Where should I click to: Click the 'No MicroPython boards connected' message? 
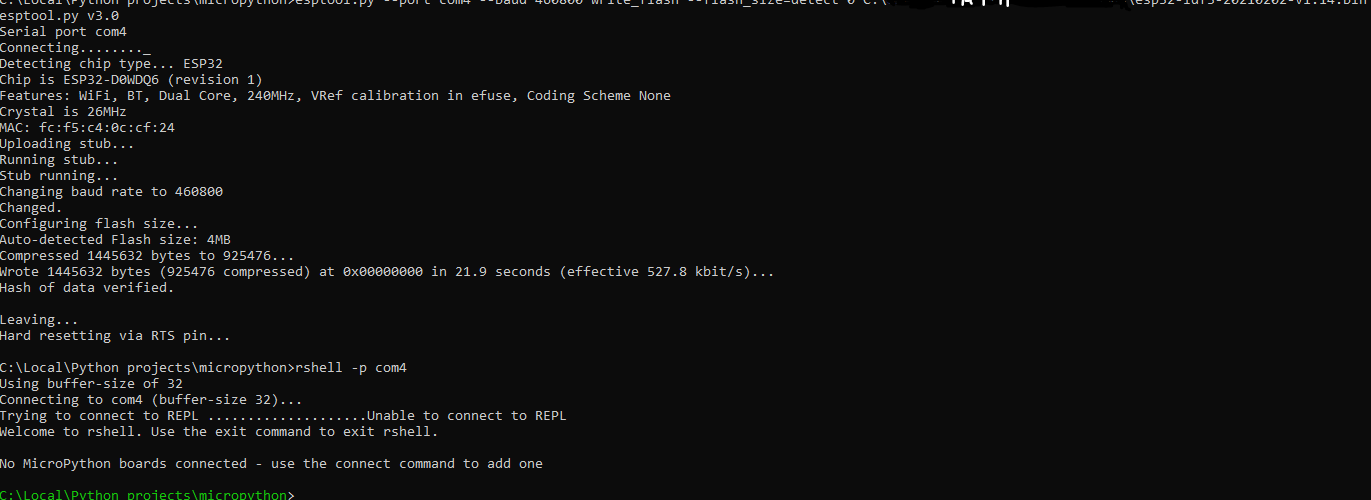pos(124,464)
